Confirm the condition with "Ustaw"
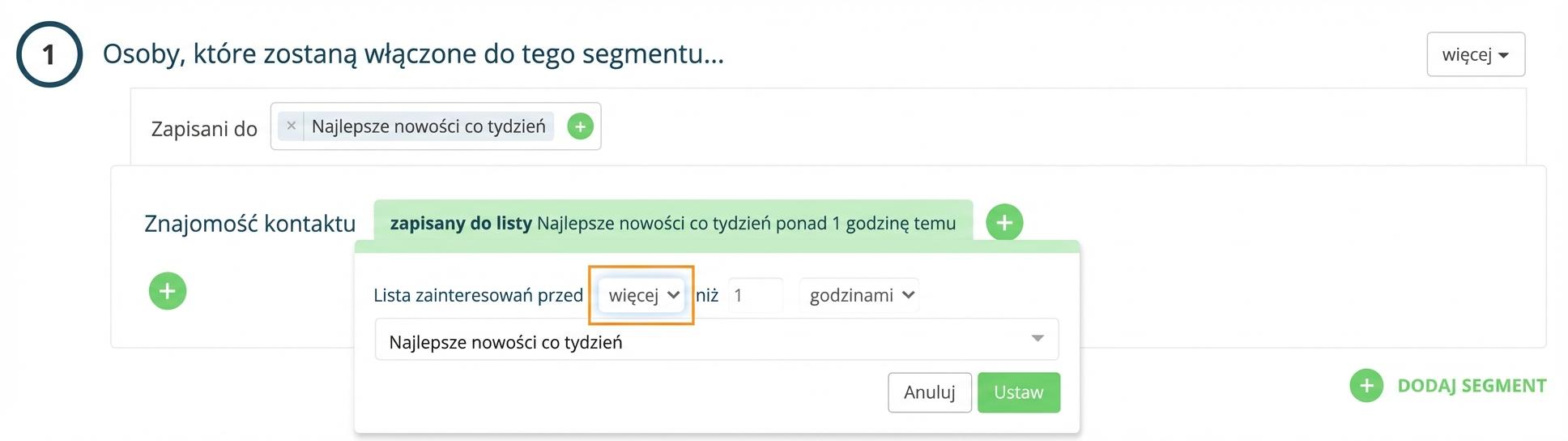The width and height of the screenshot is (1568, 441). [1019, 392]
